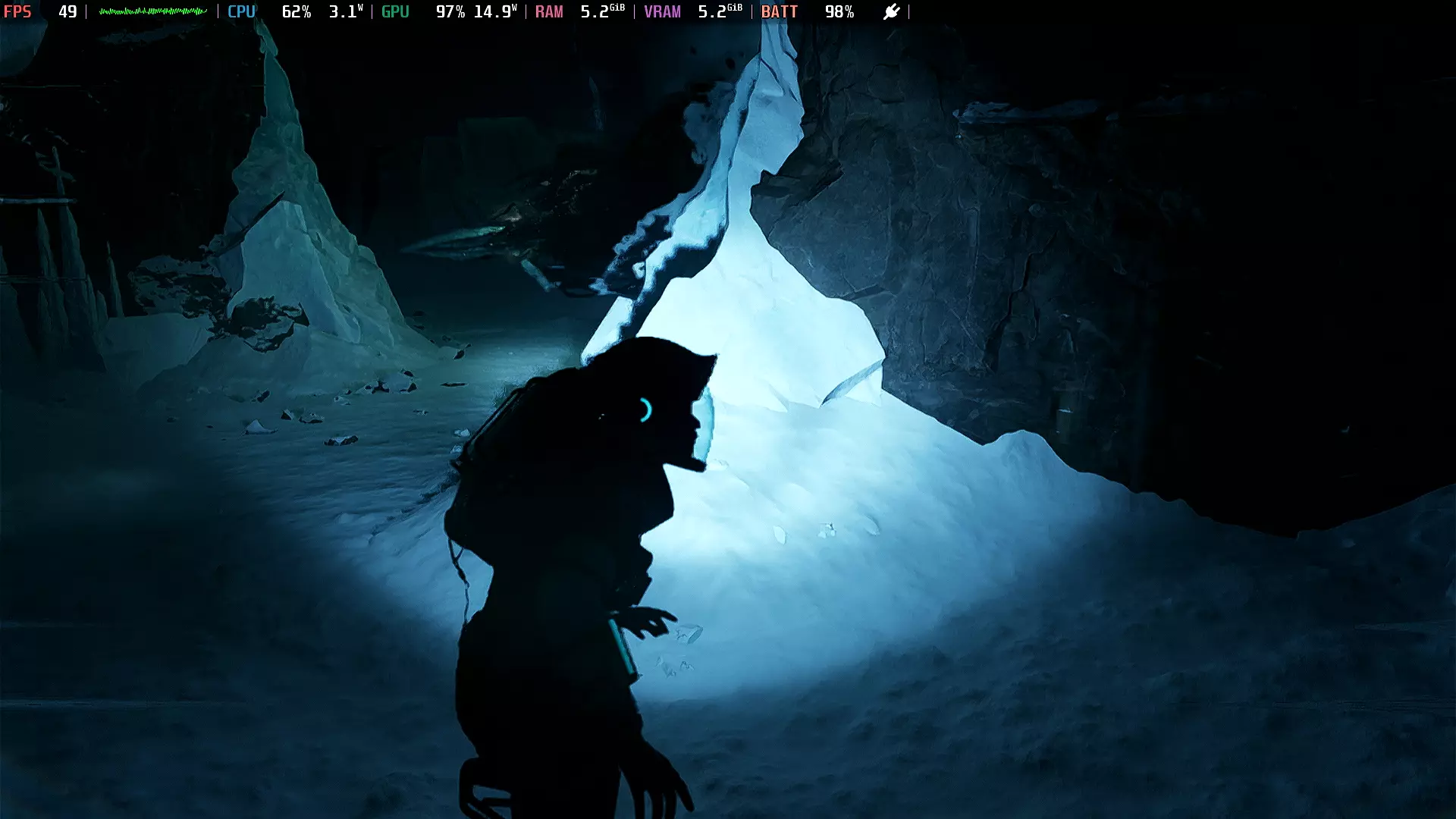Click the pink RAM label
This screenshot has width=1456, height=819.
tap(549, 11)
